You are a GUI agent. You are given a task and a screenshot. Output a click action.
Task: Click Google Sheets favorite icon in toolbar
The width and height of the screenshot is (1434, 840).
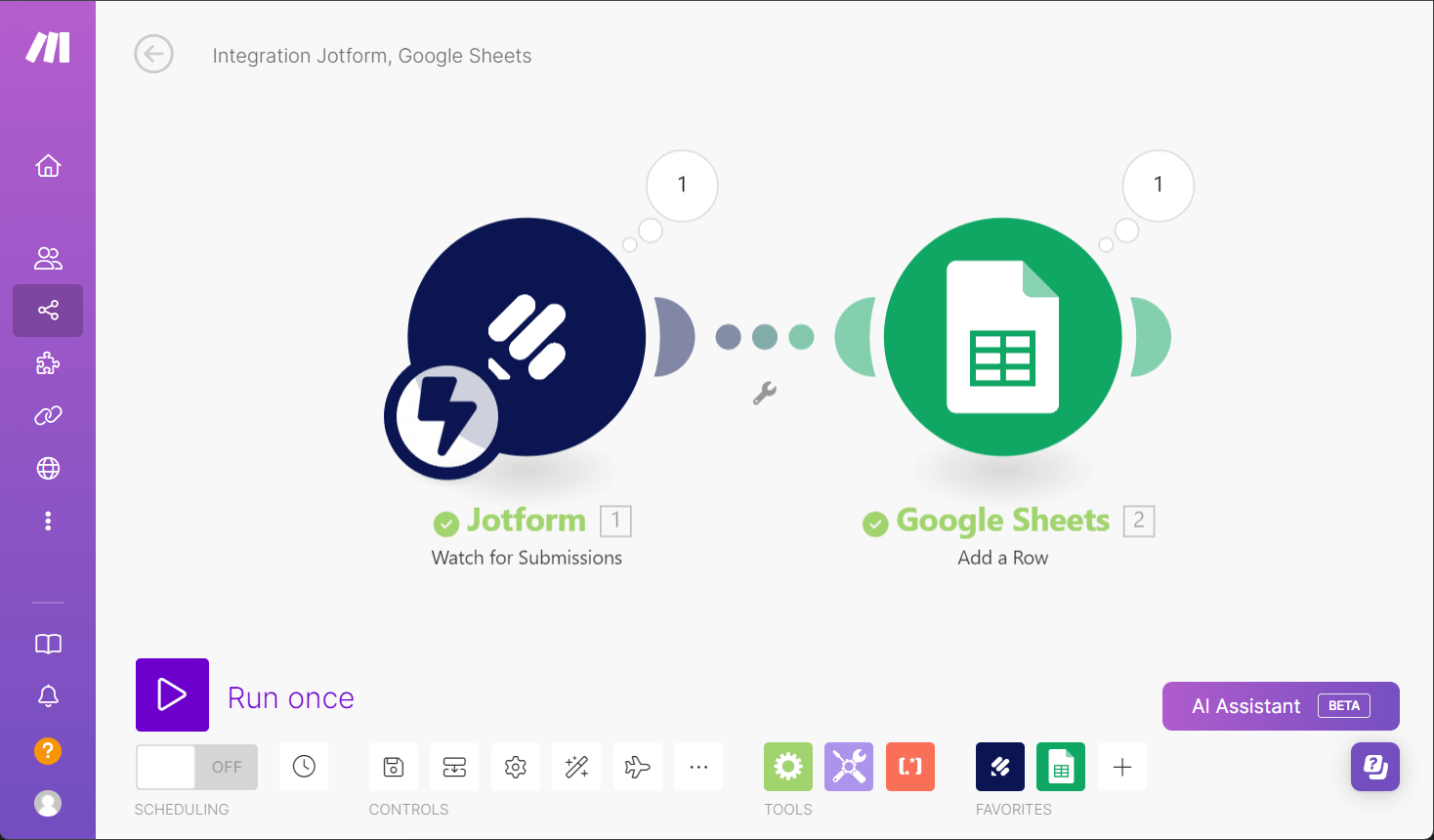tap(1061, 767)
